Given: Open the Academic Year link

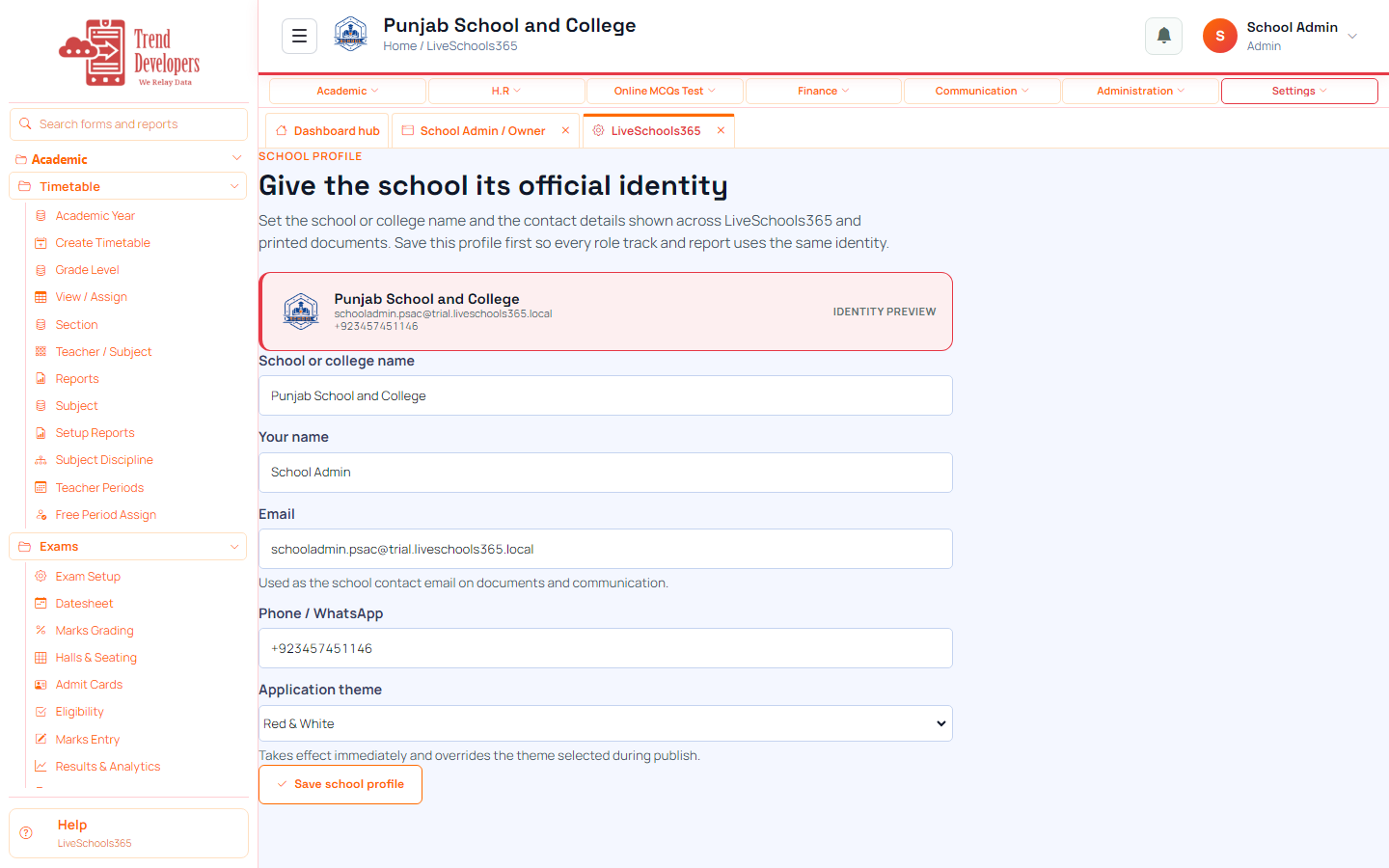Looking at the screenshot, I should pos(95,216).
